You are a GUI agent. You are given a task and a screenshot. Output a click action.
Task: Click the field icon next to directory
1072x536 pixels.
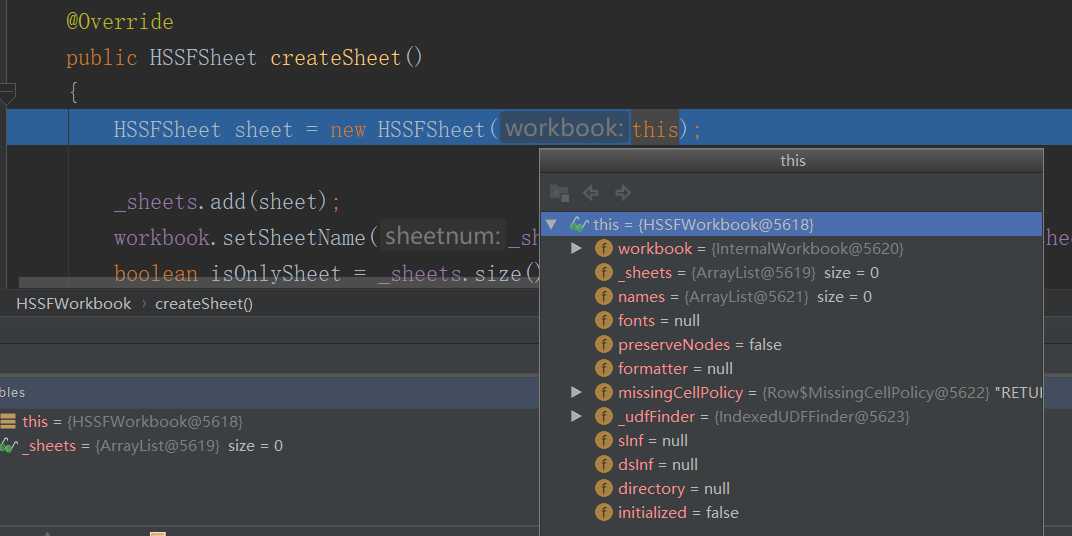click(x=604, y=489)
